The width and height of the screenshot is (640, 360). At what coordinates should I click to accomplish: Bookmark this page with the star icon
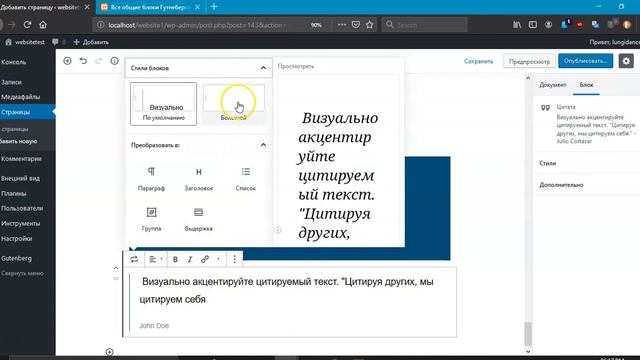[x=370, y=24]
